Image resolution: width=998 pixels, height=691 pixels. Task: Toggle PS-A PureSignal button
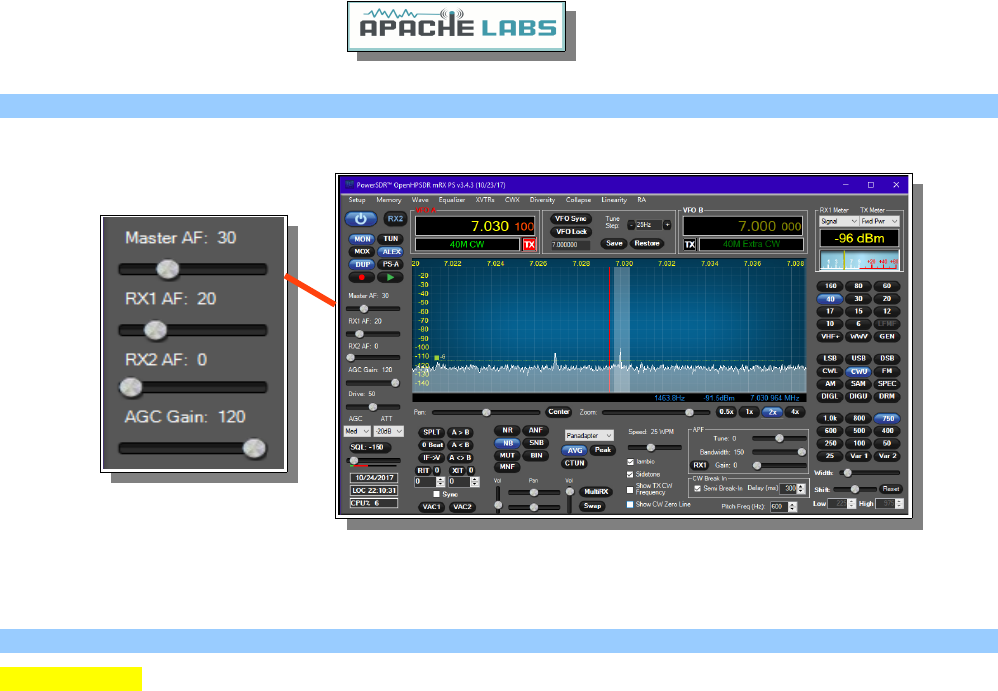pos(390,264)
